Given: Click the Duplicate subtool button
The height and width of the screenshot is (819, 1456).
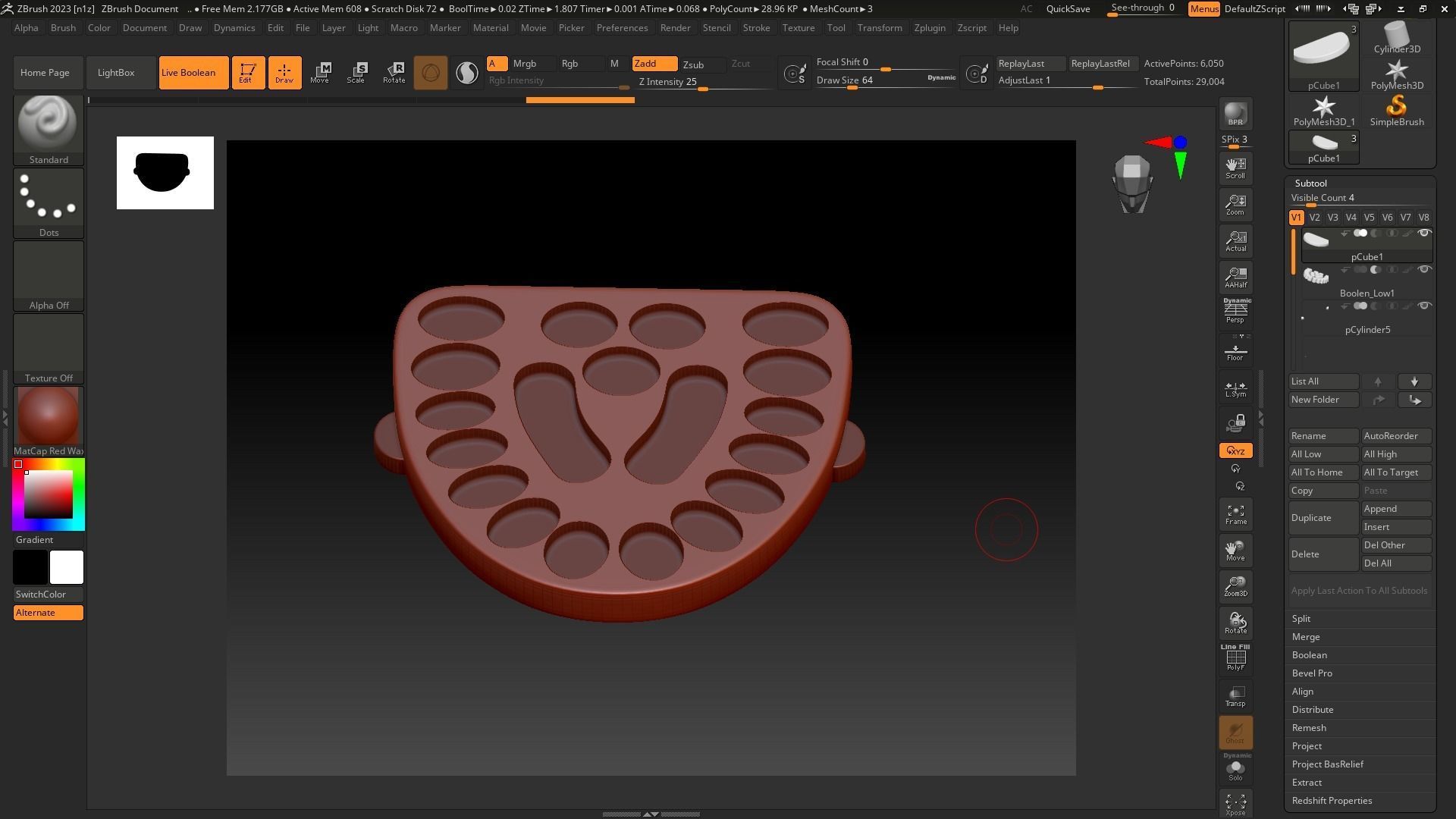Looking at the screenshot, I should (1323, 518).
